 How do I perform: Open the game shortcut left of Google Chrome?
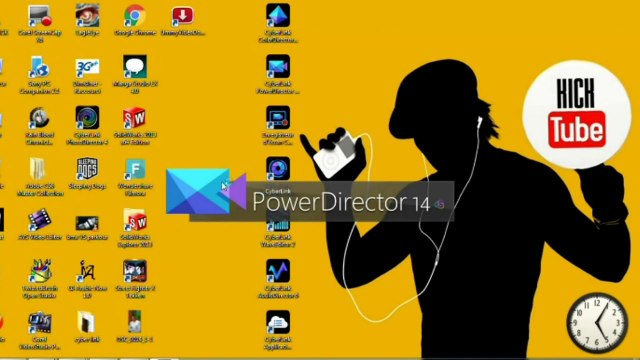point(87,16)
